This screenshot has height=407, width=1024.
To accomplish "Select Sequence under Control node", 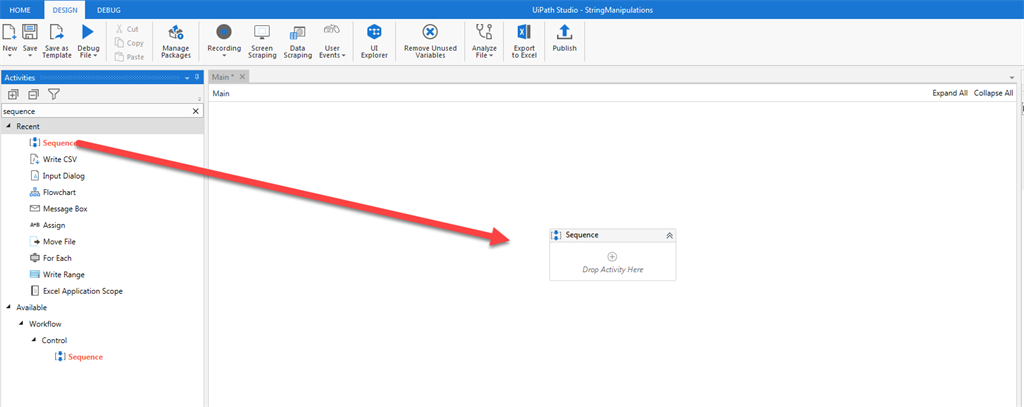I will point(79,357).
